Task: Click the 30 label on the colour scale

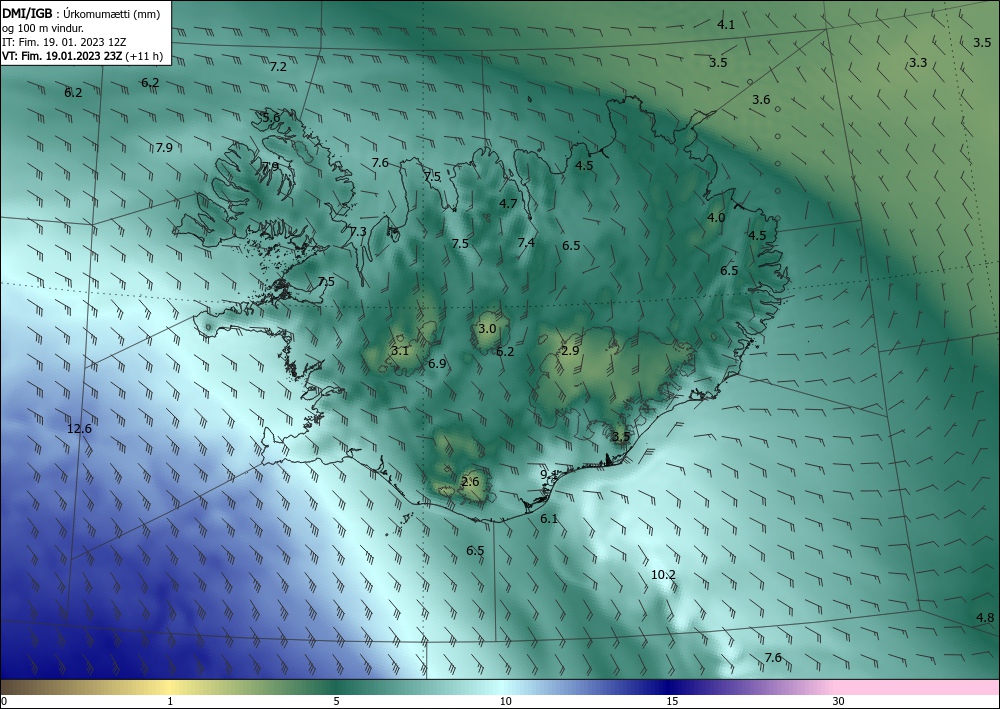Action: (838, 701)
